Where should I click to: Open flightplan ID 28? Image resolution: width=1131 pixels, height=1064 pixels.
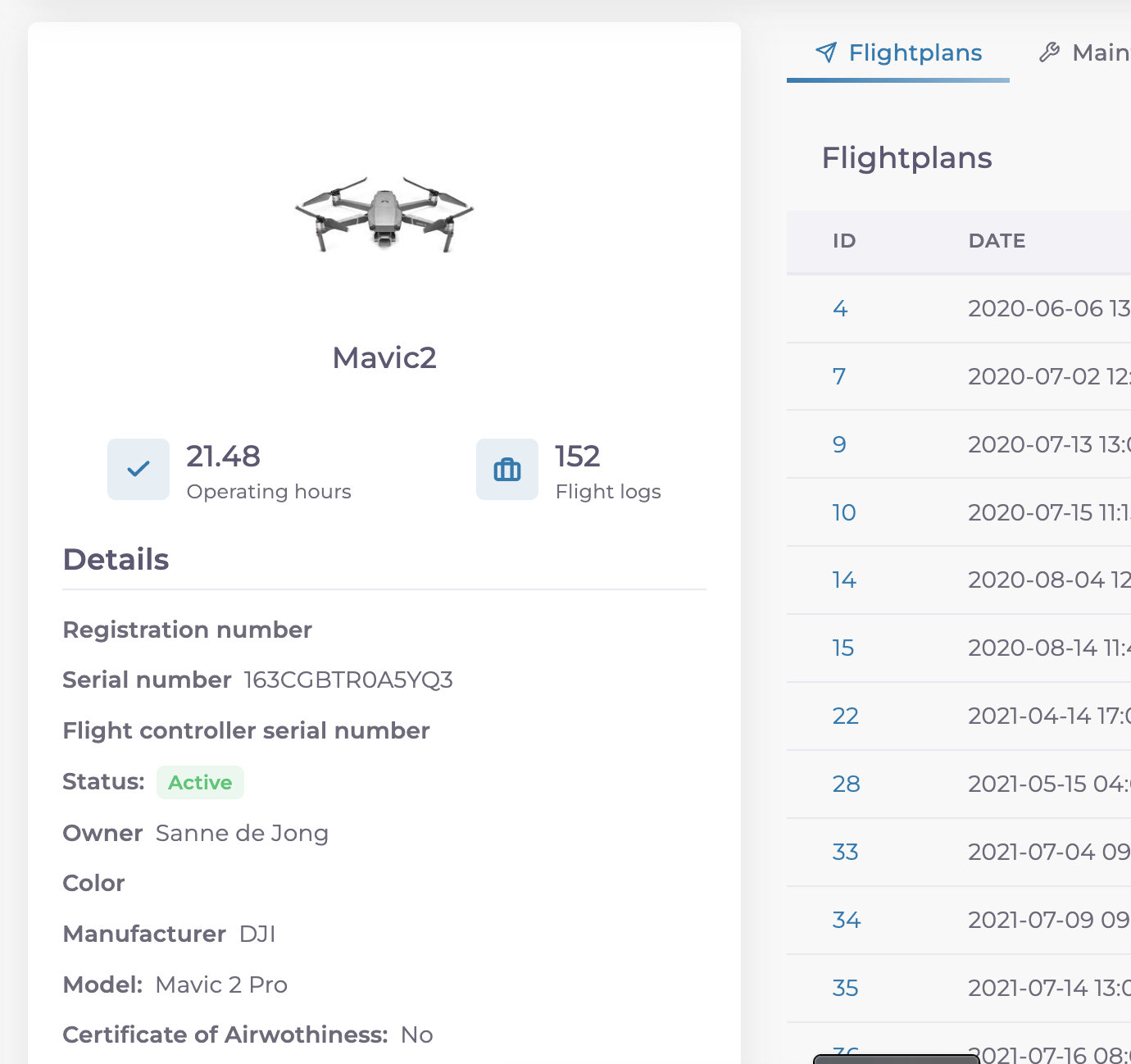847,784
